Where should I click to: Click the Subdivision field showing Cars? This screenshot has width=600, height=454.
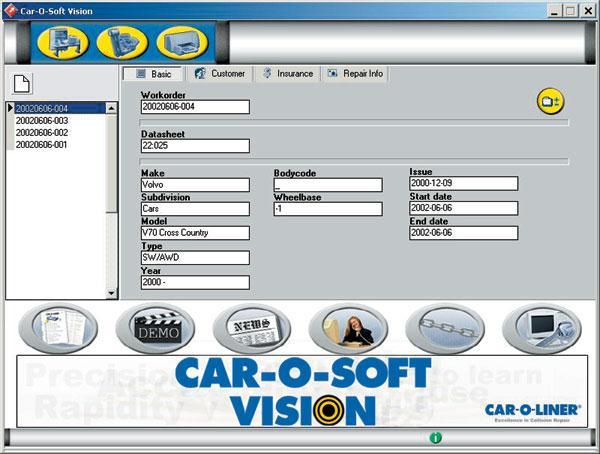point(195,209)
